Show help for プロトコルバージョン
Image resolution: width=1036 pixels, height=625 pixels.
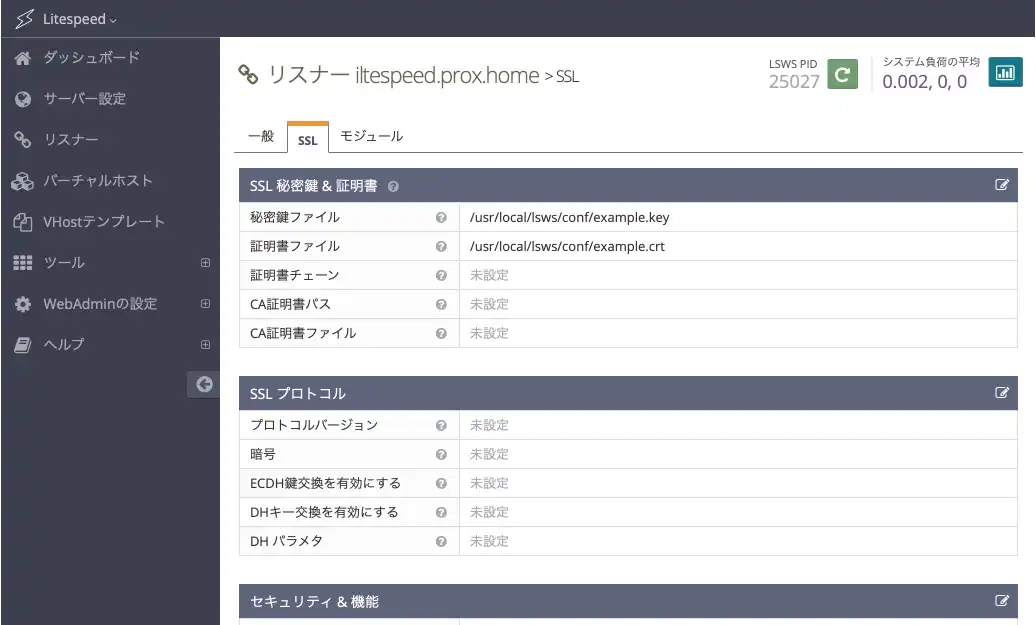pyautogui.click(x=441, y=425)
